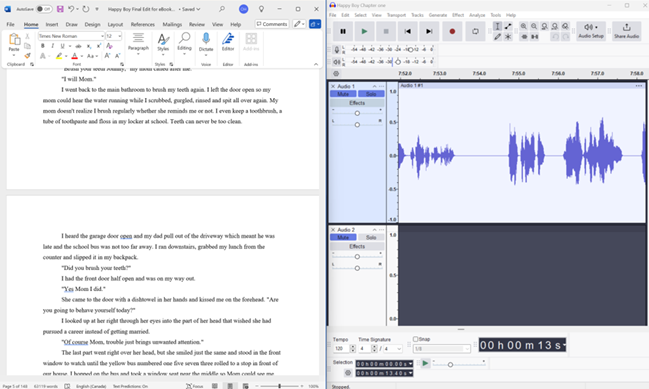Adjust the Audio 2 gain slider
649x389 pixels.
357,257
